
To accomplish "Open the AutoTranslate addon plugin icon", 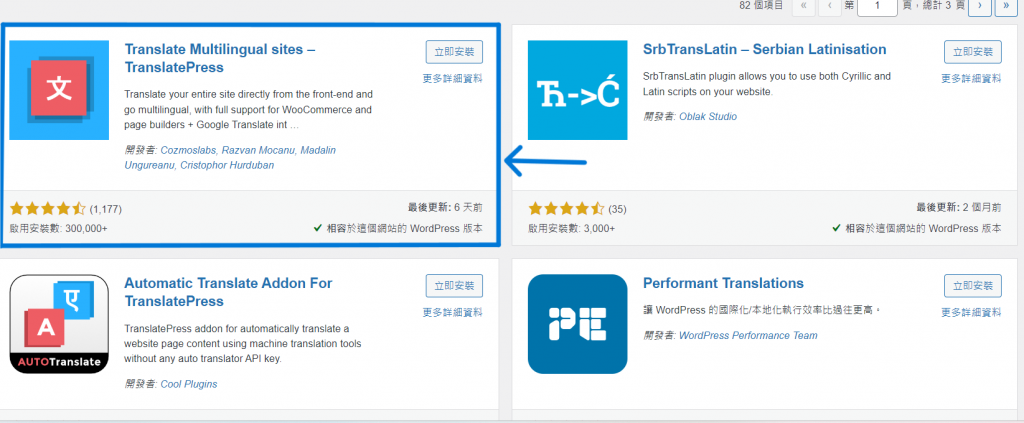I will point(59,324).
